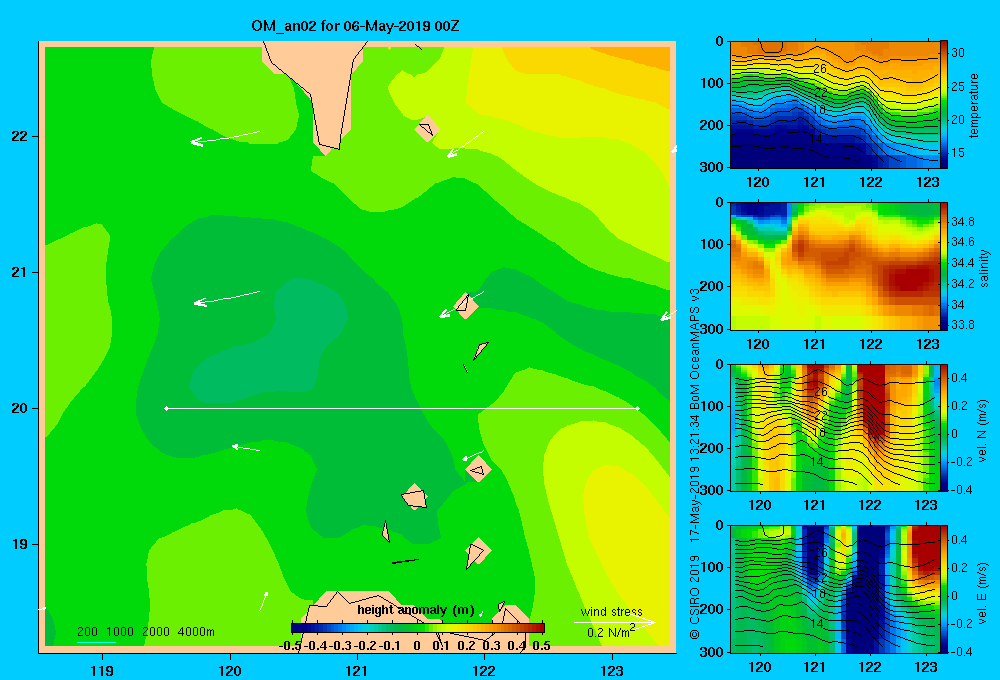This screenshot has height=680, width=1000.
Task: Select the wind stress reference arrow in legend
Action: point(614,622)
